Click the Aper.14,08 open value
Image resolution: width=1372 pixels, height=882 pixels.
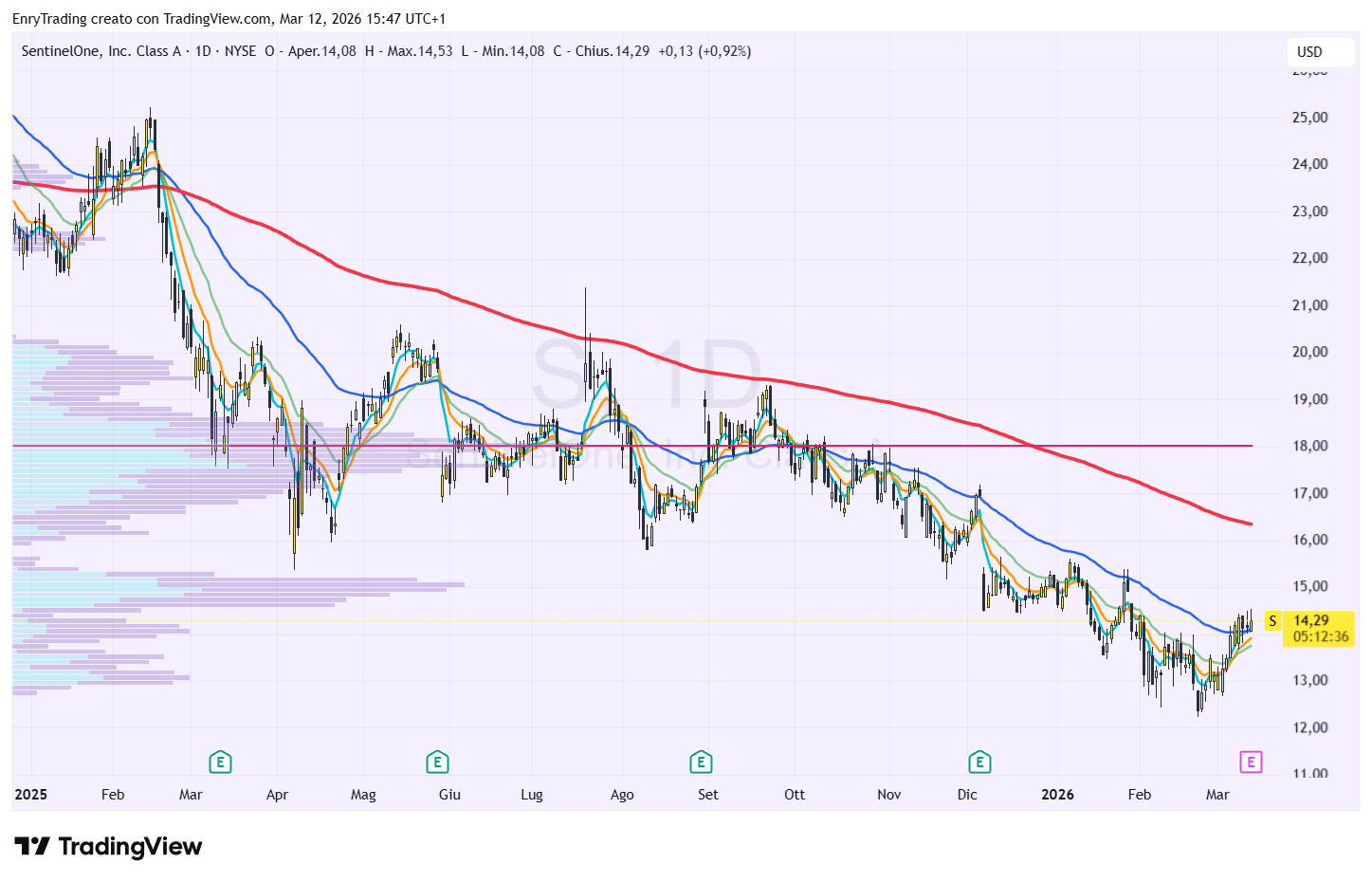321,51
